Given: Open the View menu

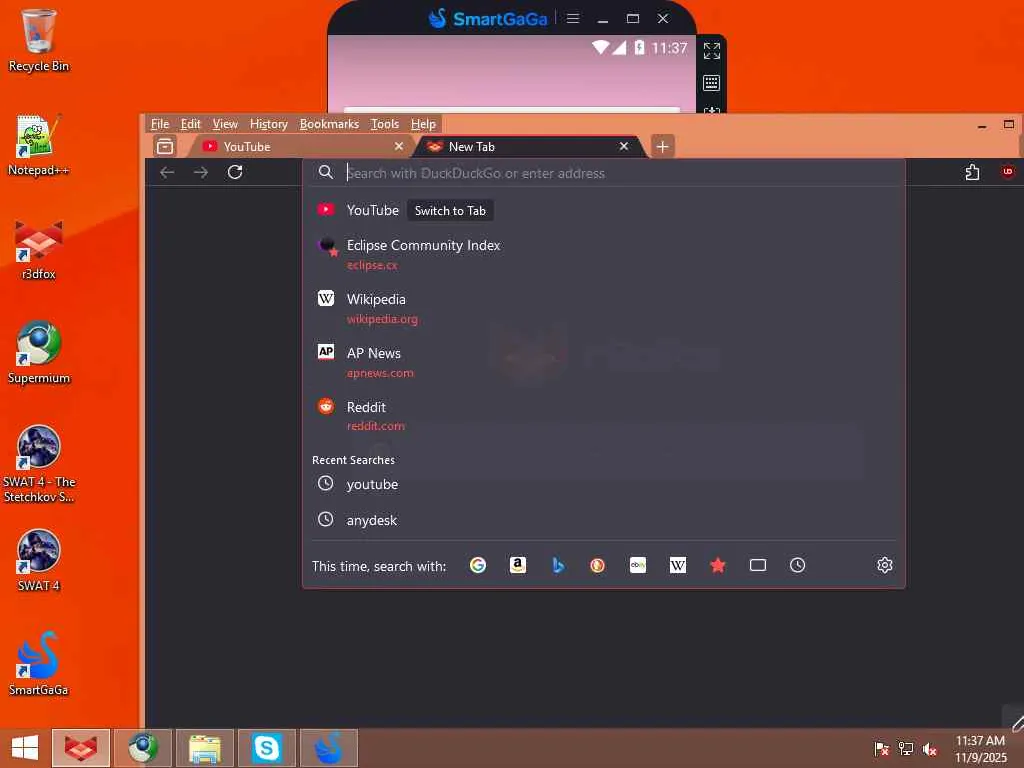Looking at the screenshot, I should 225,123.
